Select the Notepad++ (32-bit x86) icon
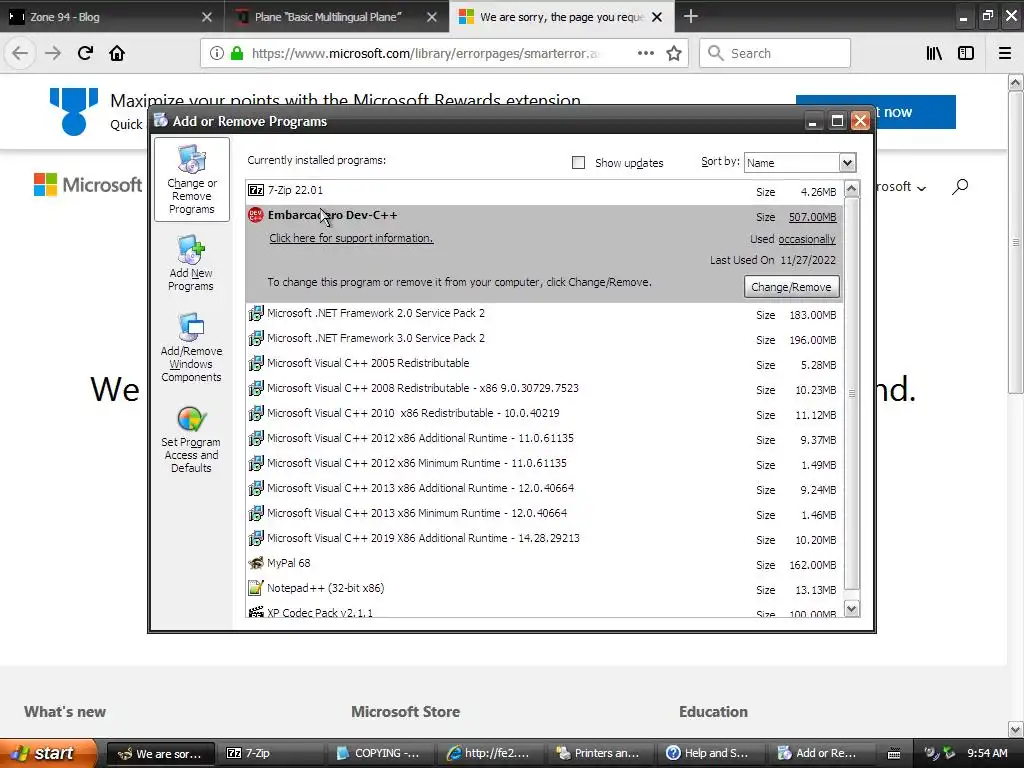 click(256, 588)
